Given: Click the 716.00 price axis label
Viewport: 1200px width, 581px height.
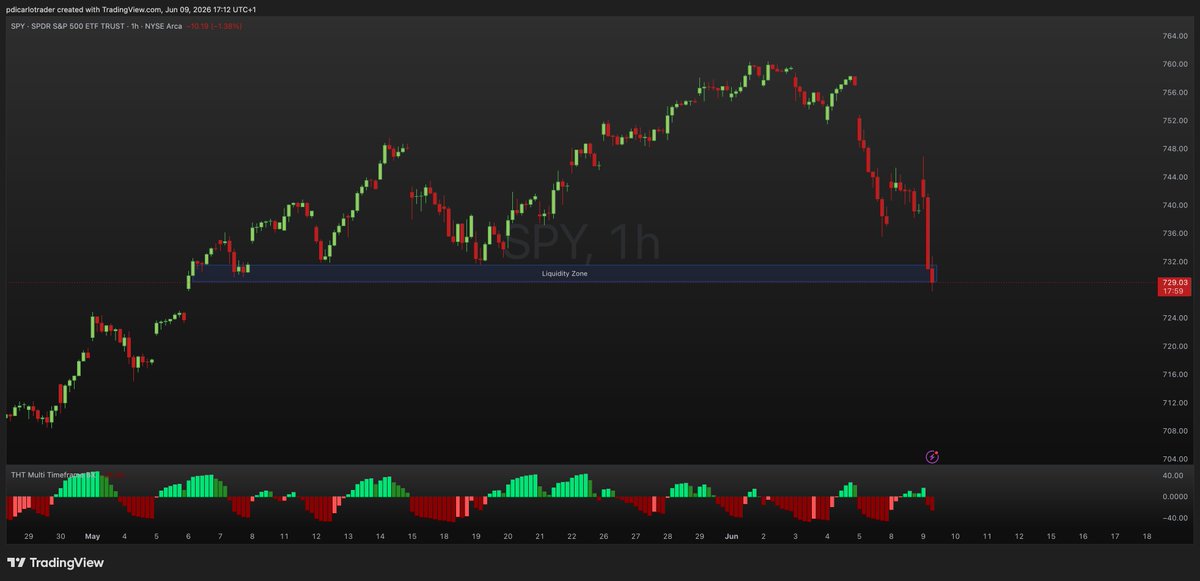Looking at the screenshot, I should [1174, 374].
